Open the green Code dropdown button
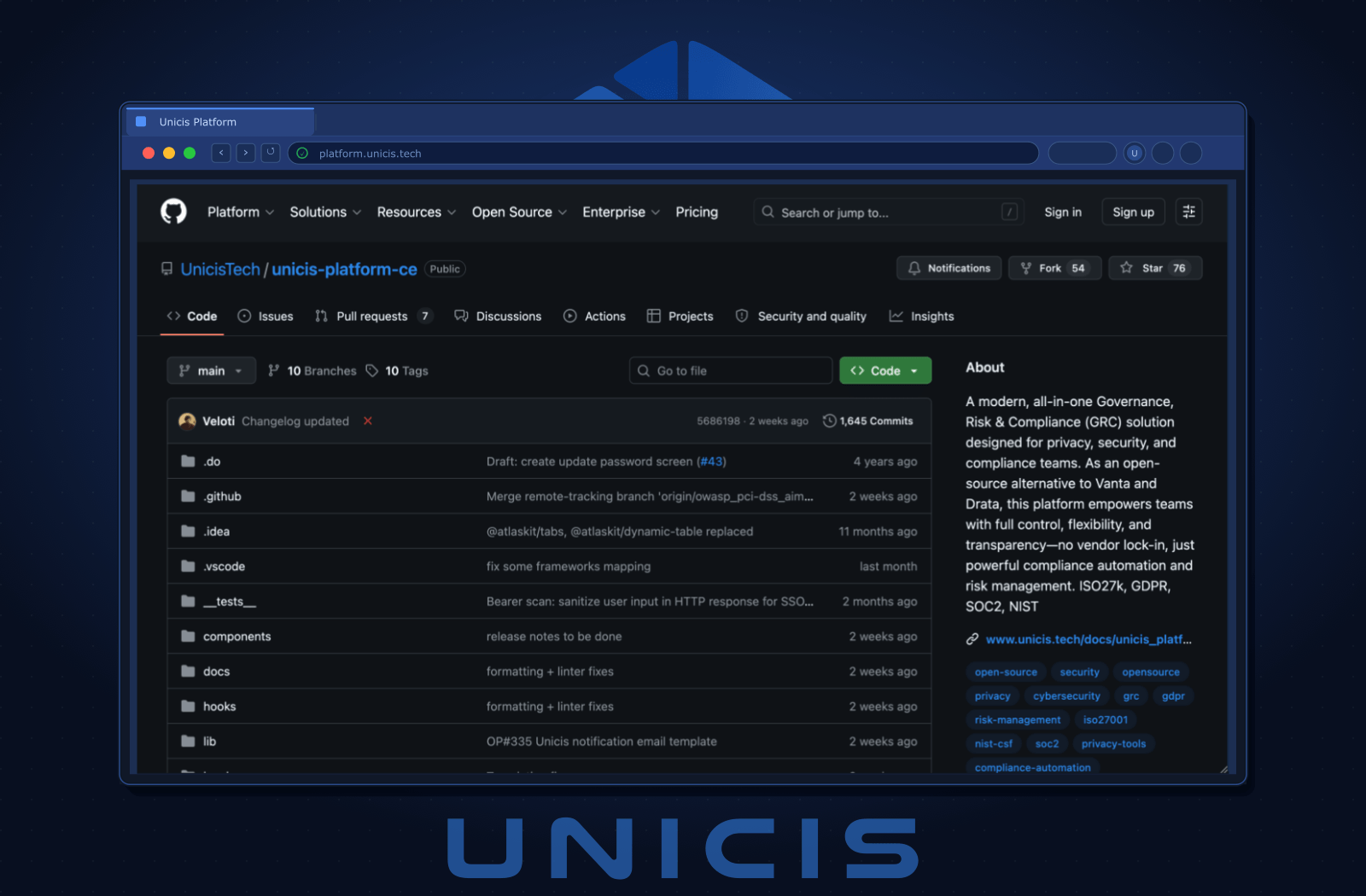 pos(885,370)
